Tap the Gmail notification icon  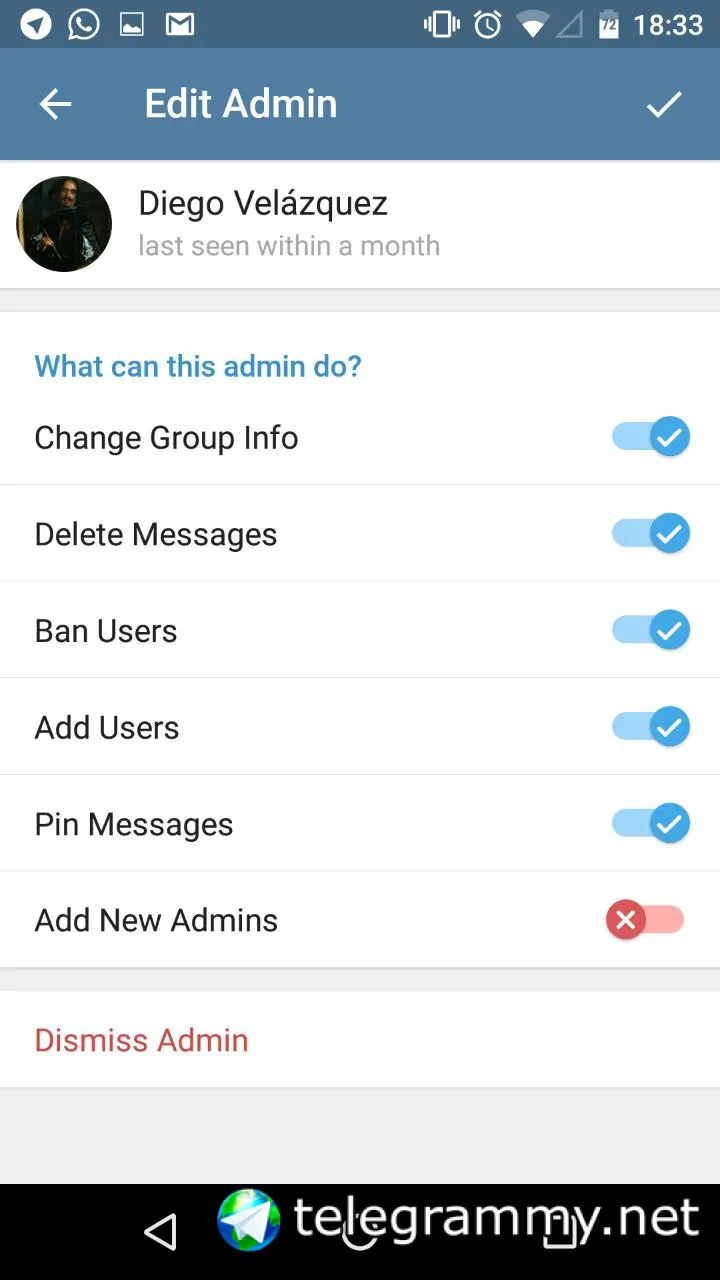coord(180,24)
